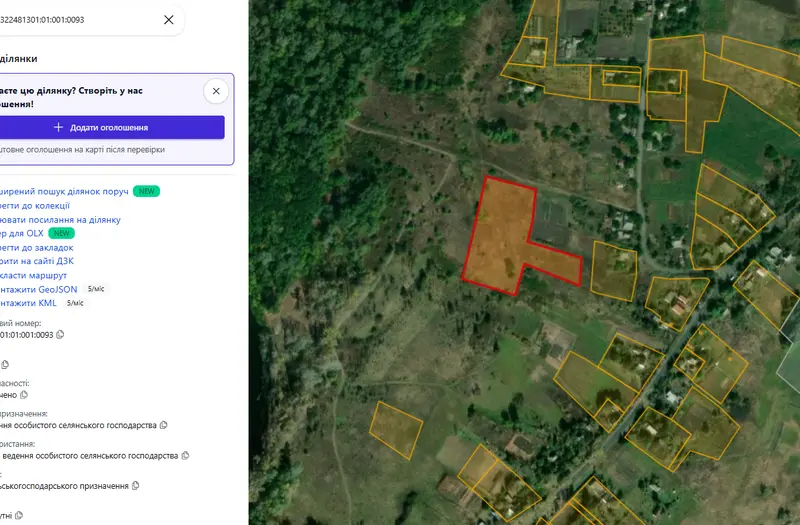Screen dimensions: 800x525
Task: Click the 'класти маршрут' route link
Action: click(33, 275)
